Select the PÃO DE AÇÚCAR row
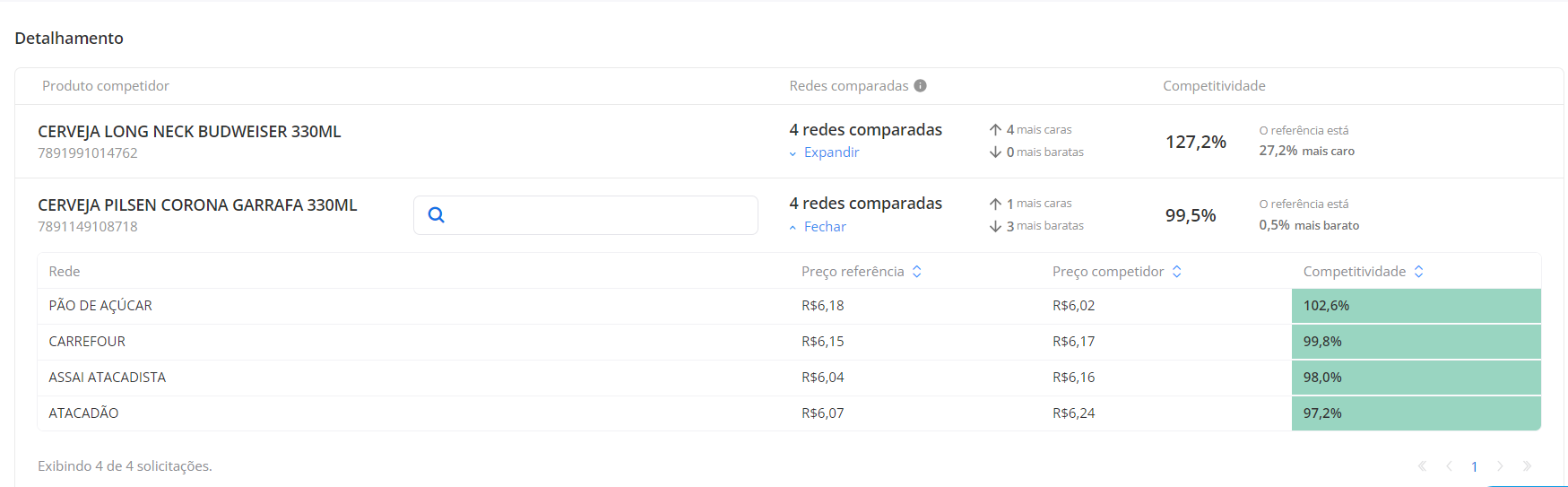Image resolution: width=1568 pixels, height=487 pixels. click(789, 306)
